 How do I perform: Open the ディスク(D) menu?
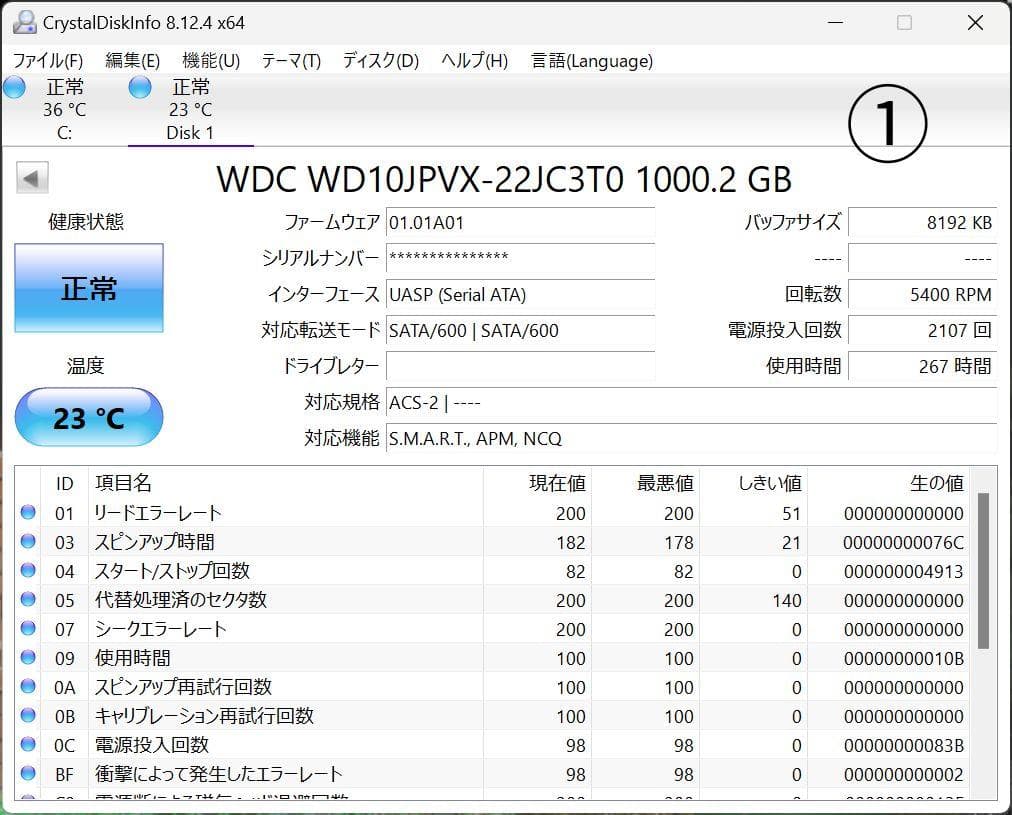click(x=381, y=61)
